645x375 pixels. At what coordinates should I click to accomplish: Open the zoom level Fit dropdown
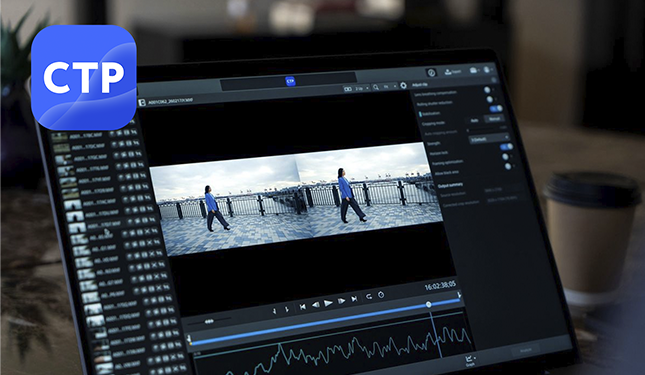[389, 86]
